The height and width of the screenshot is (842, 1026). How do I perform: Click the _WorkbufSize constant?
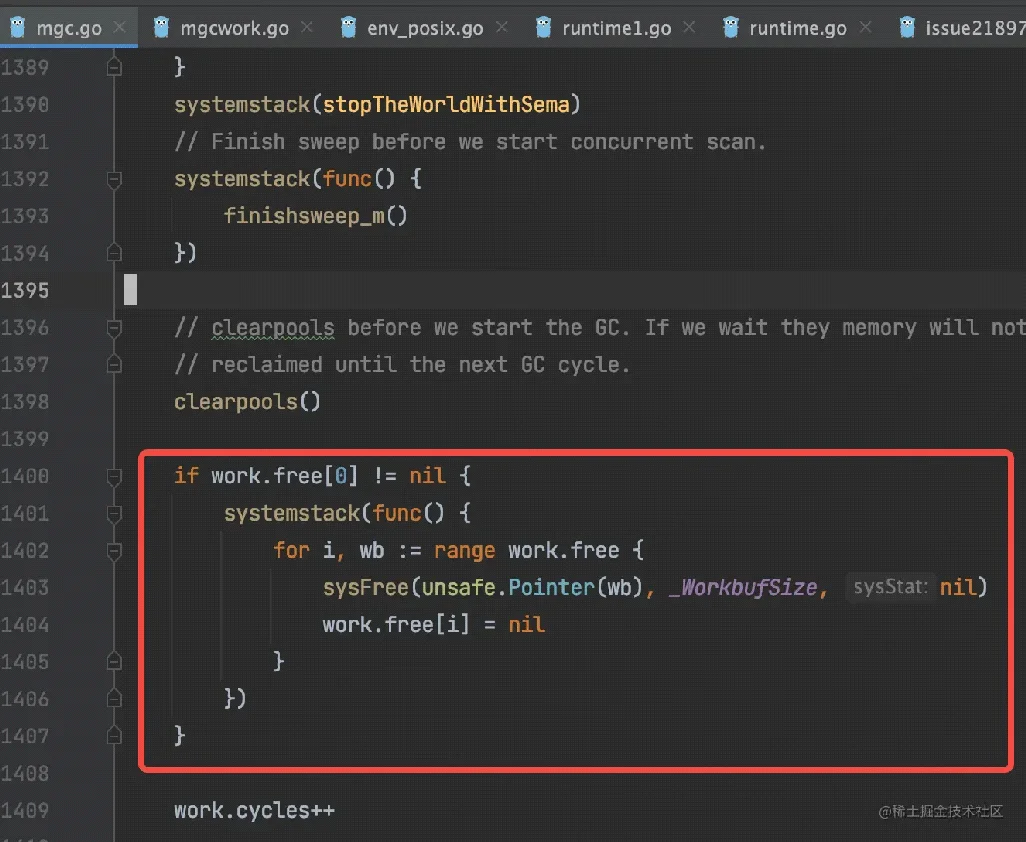point(743,588)
